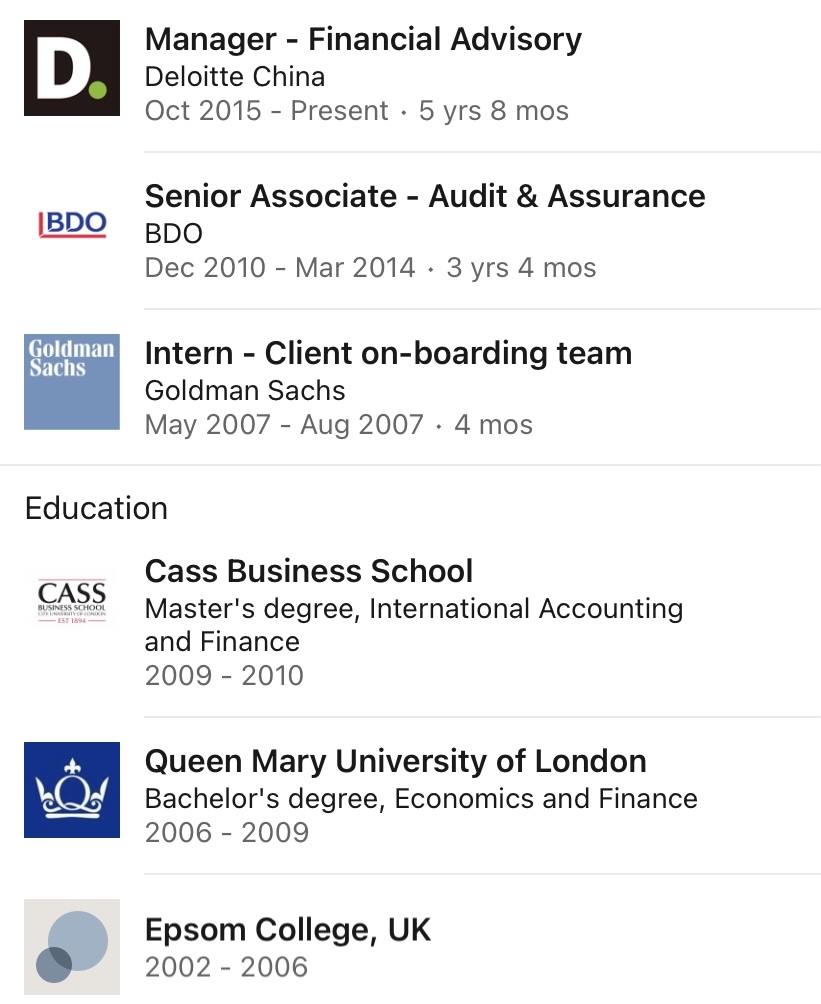The width and height of the screenshot is (821, 1004).
Task: Open the Epsom College, UK entry title
Action: [288, 930]
